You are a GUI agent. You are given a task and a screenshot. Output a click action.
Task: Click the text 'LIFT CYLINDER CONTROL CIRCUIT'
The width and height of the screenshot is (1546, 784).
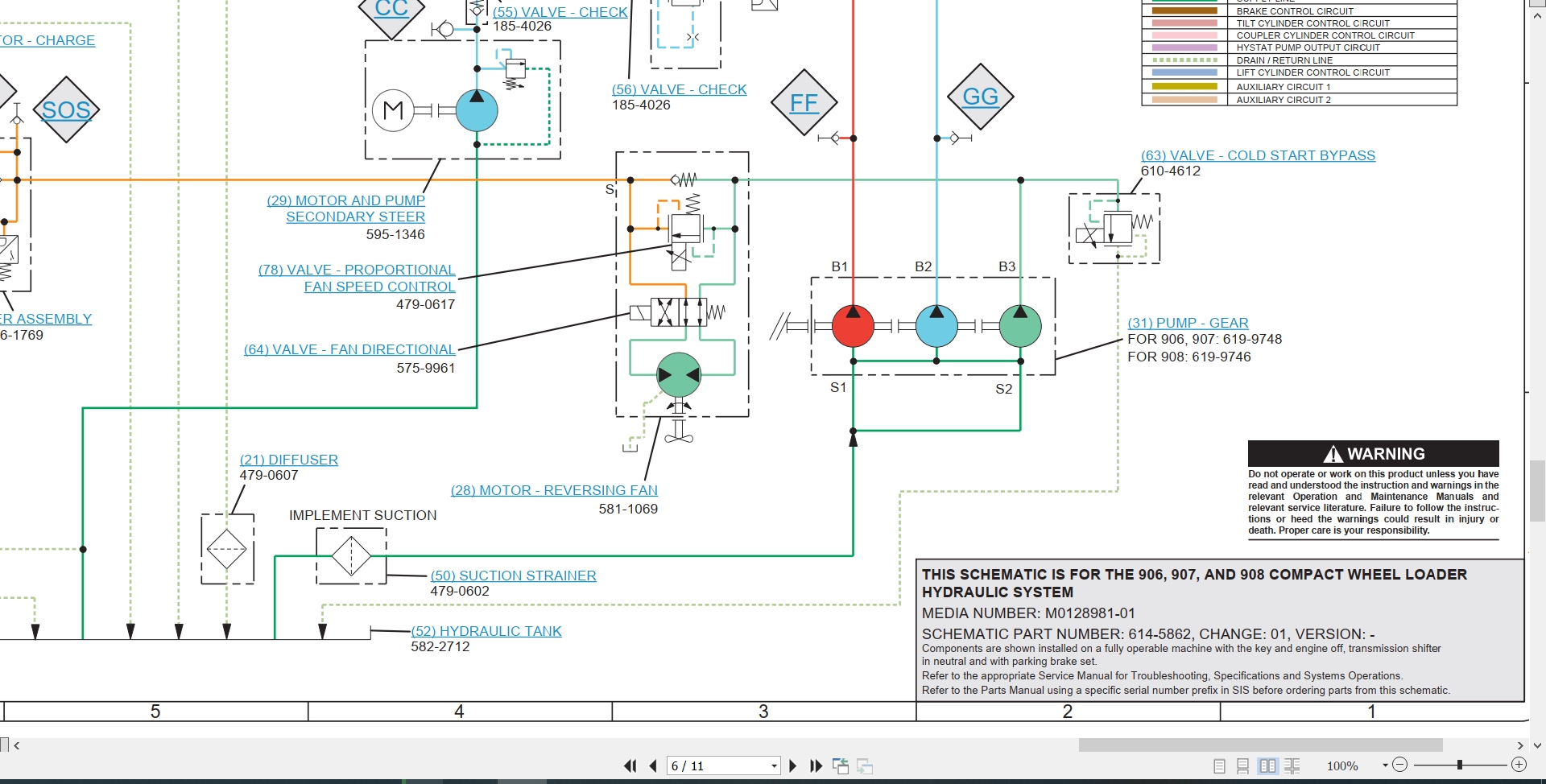point(1312,72)
